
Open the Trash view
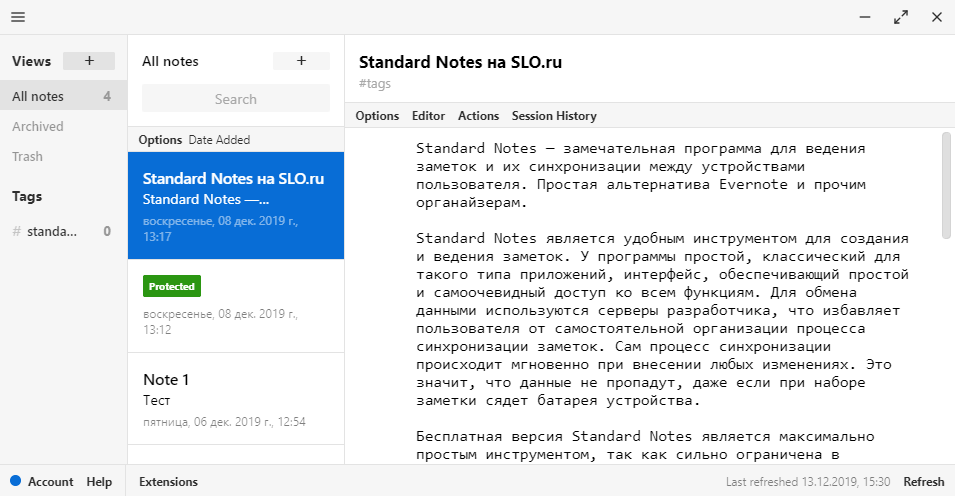[x=27, y=156]
